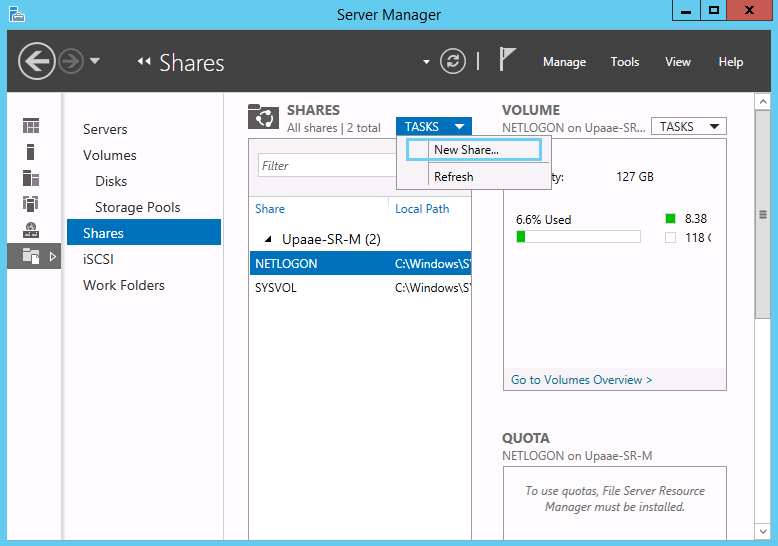The width and height of the screenshot is (778, 546).
Task: Click the QUOTA section heading
Action: pyautogui.click(x=526, y=438)
